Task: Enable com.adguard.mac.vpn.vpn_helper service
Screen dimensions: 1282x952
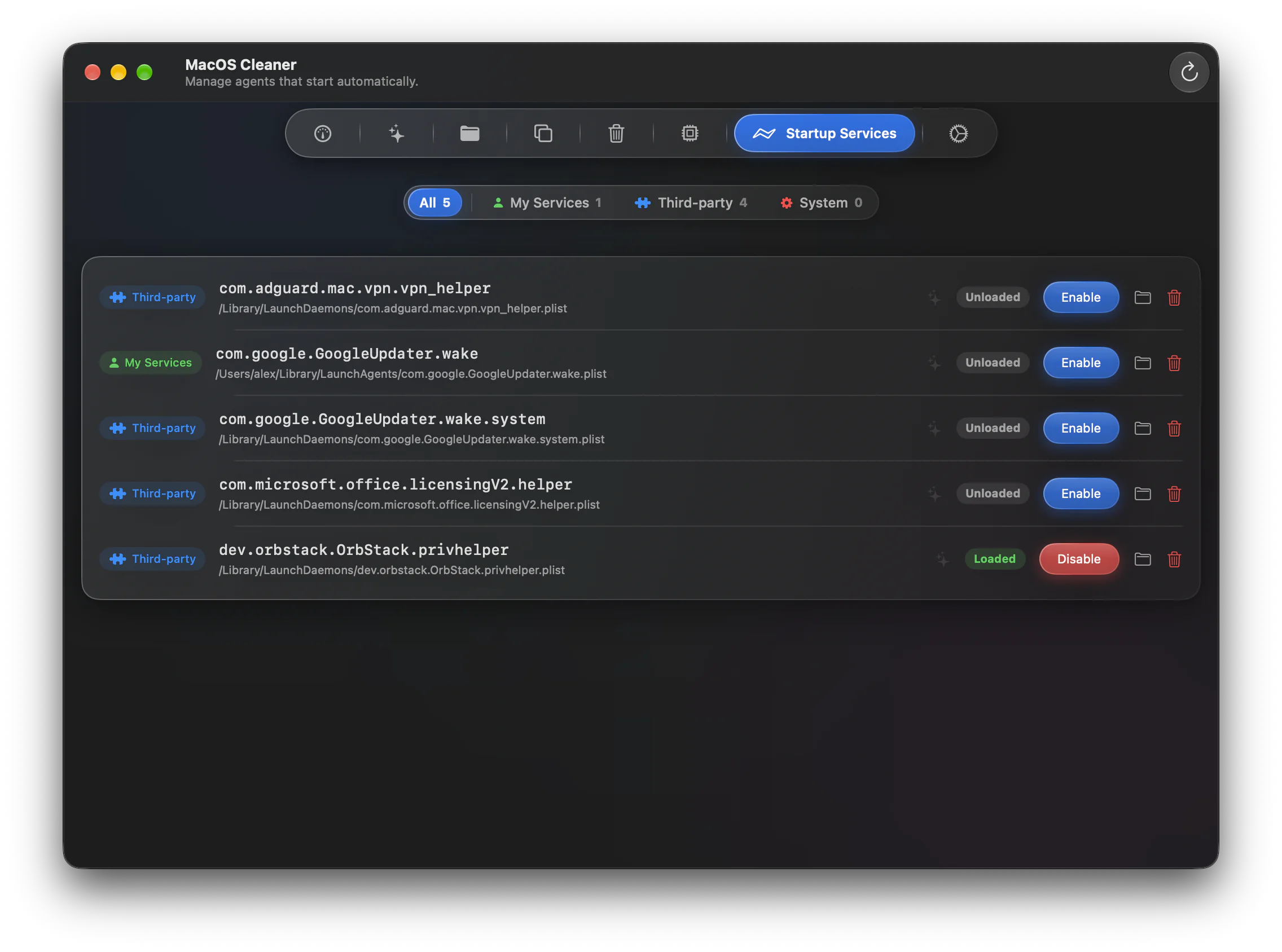Action: click(1081, 297)
